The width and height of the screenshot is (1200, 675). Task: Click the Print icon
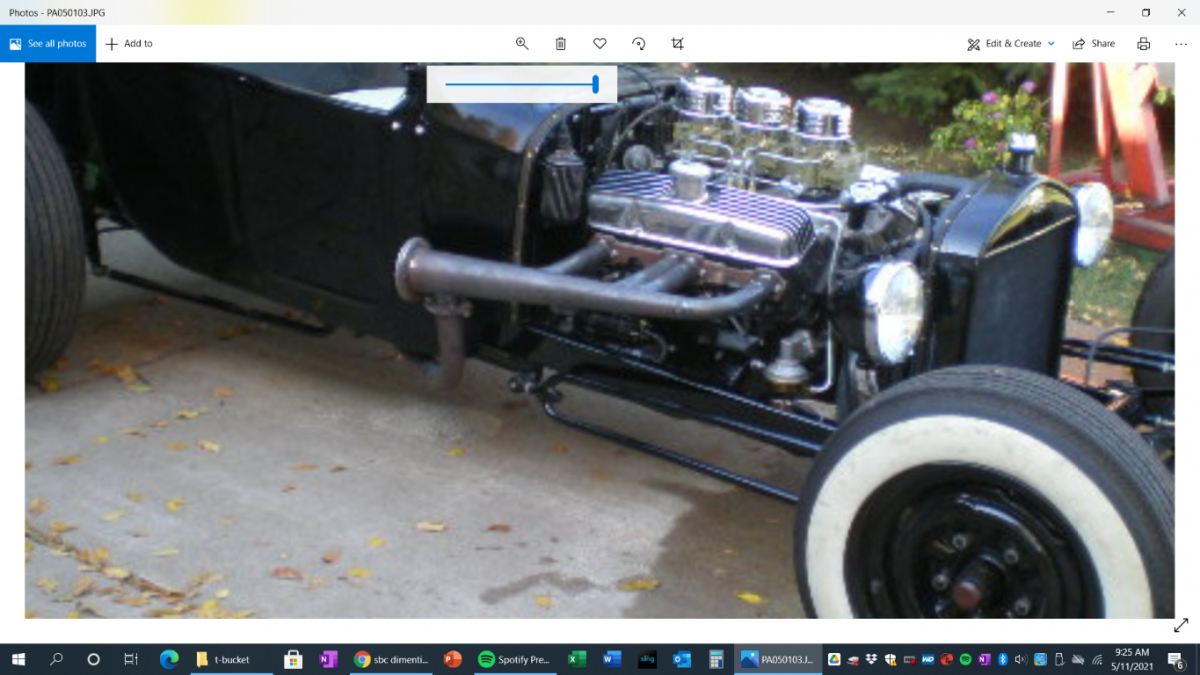coord(1143,44)
